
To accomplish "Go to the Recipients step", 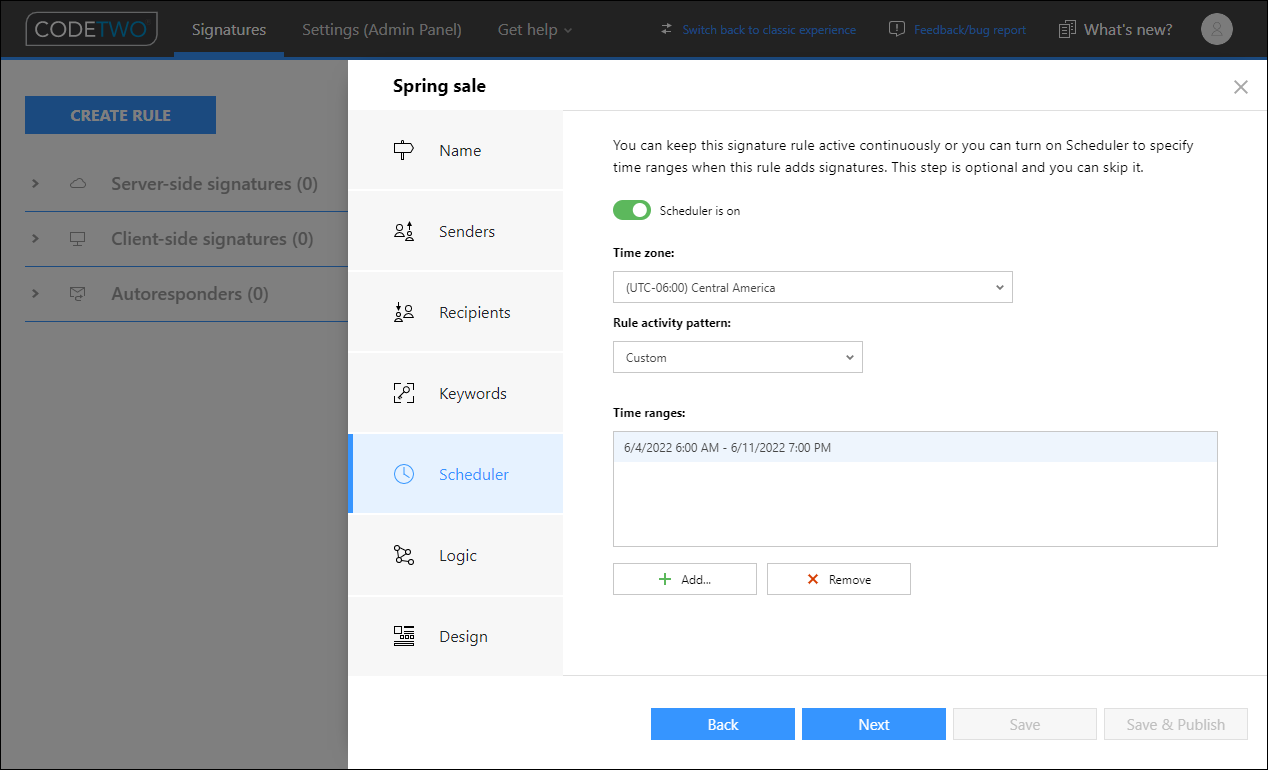I will tap(456, 313).
